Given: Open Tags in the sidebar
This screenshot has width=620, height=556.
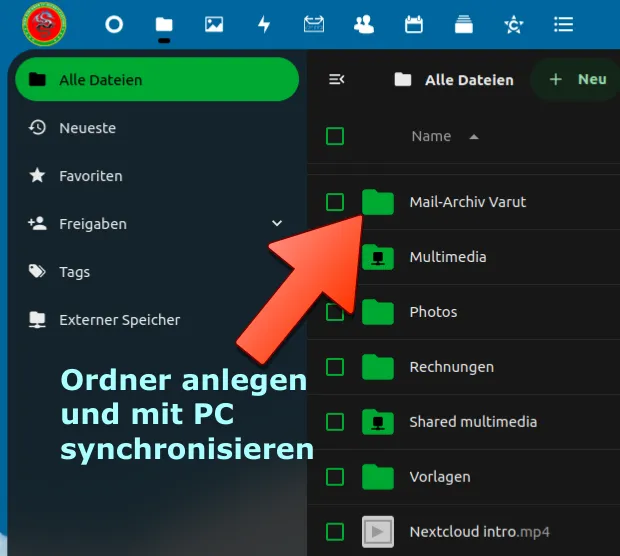Looking at the screenshot, I should point(157,272).
